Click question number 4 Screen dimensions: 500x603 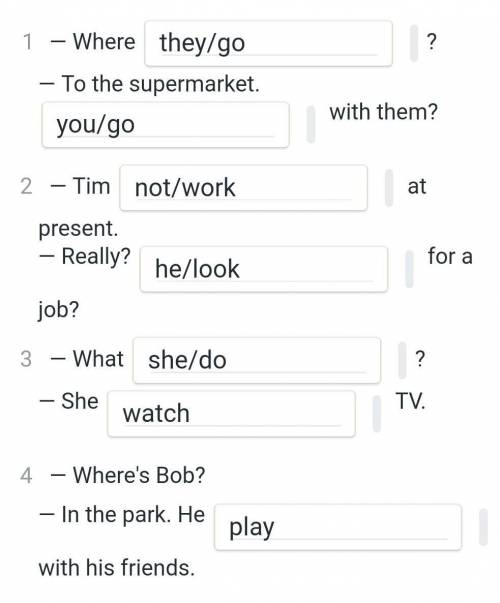26,475
